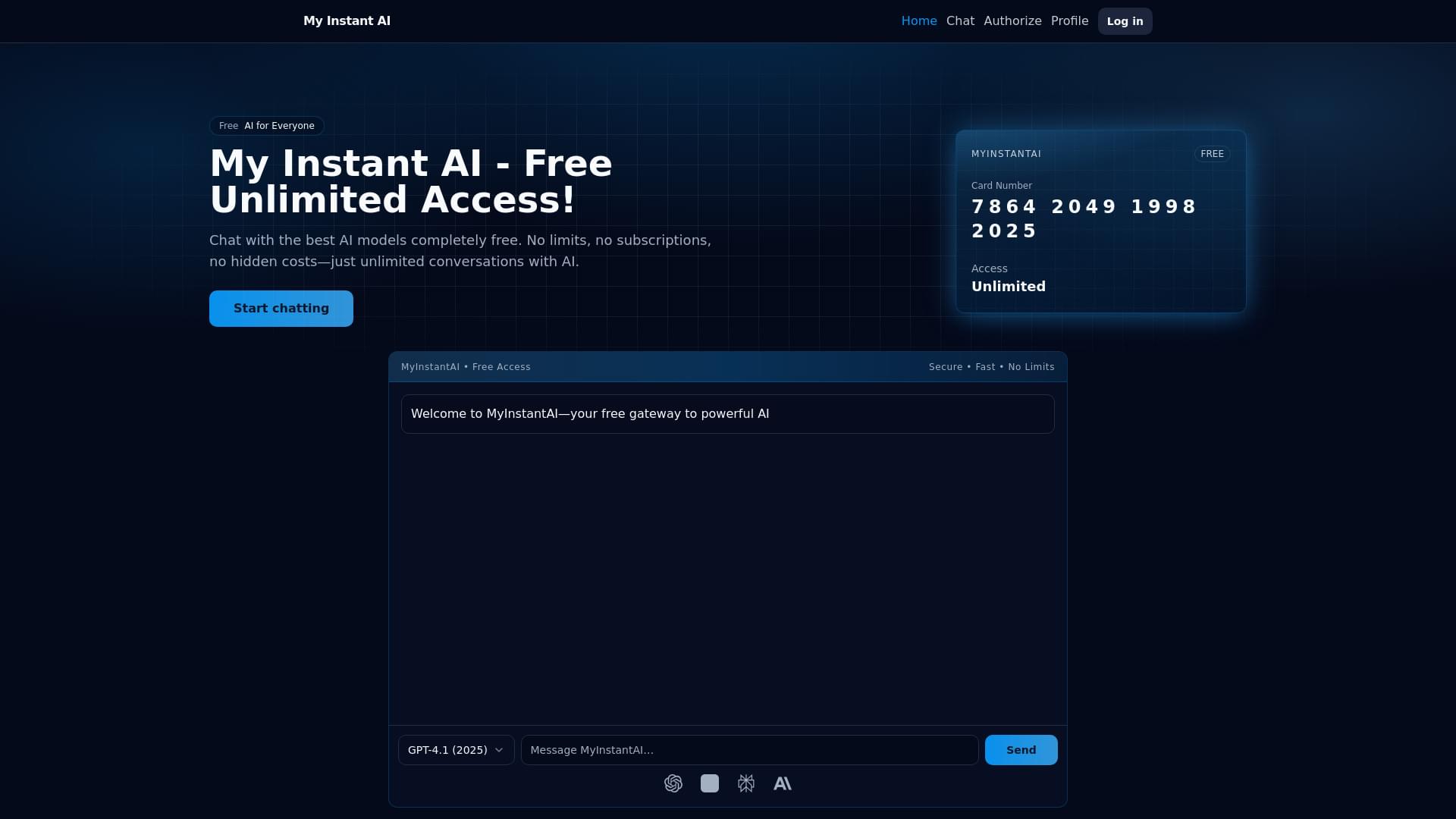The width and height of the screenshot is (1456, 819).
Task: Navigate to the Profile page
Action: click(x=1068, y=21)
